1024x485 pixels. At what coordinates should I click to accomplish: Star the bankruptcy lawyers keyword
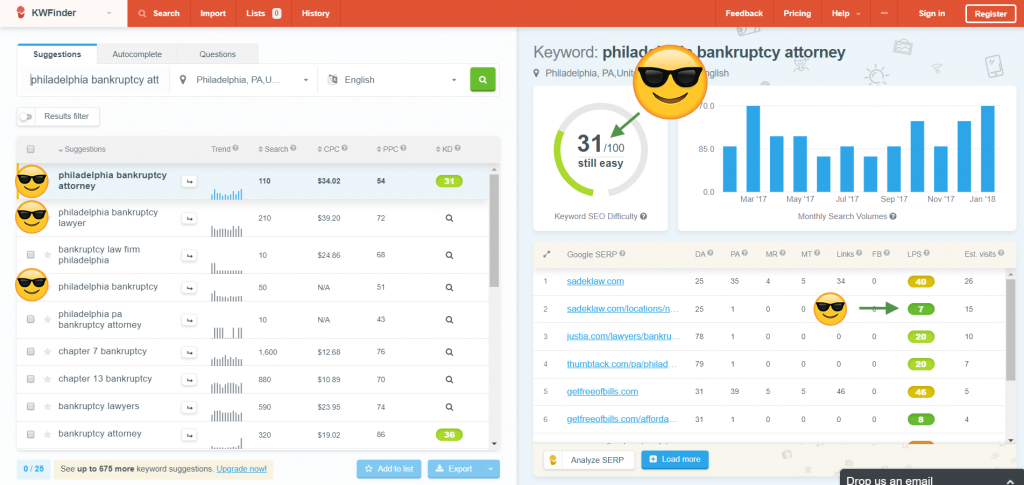tap(46, 407)
